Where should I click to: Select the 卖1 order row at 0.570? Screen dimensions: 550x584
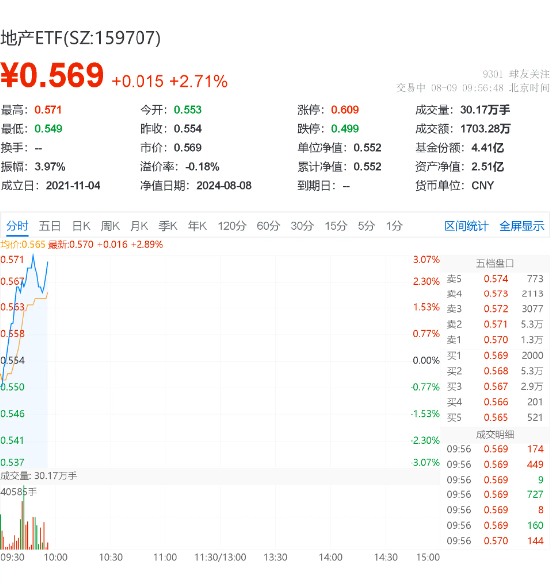(x=495, y=340)
